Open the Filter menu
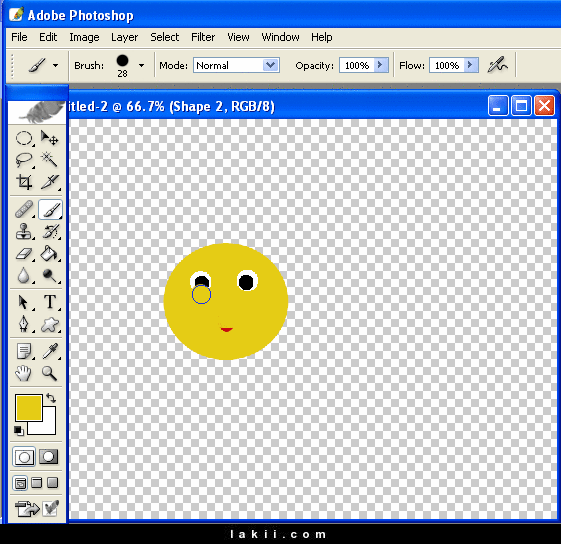 click(x=203, y=37)
